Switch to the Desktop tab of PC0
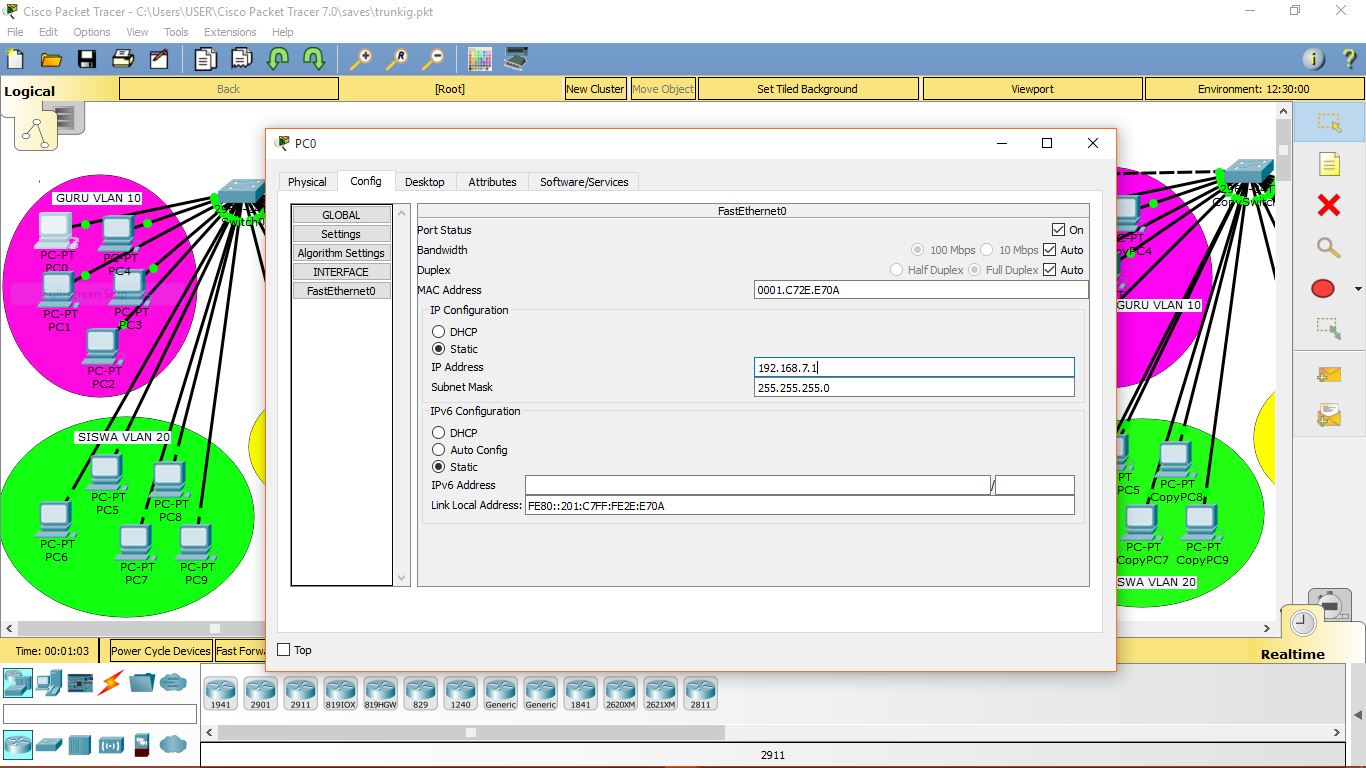This screenshot has height=768, width=1366. click(425, 182)
